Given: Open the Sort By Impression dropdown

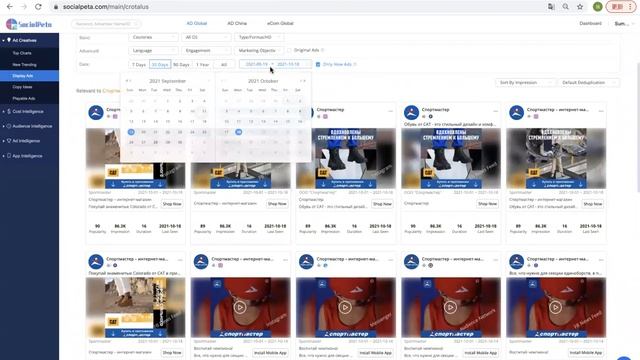Looking at the screenshot, I should click(524, 82).
